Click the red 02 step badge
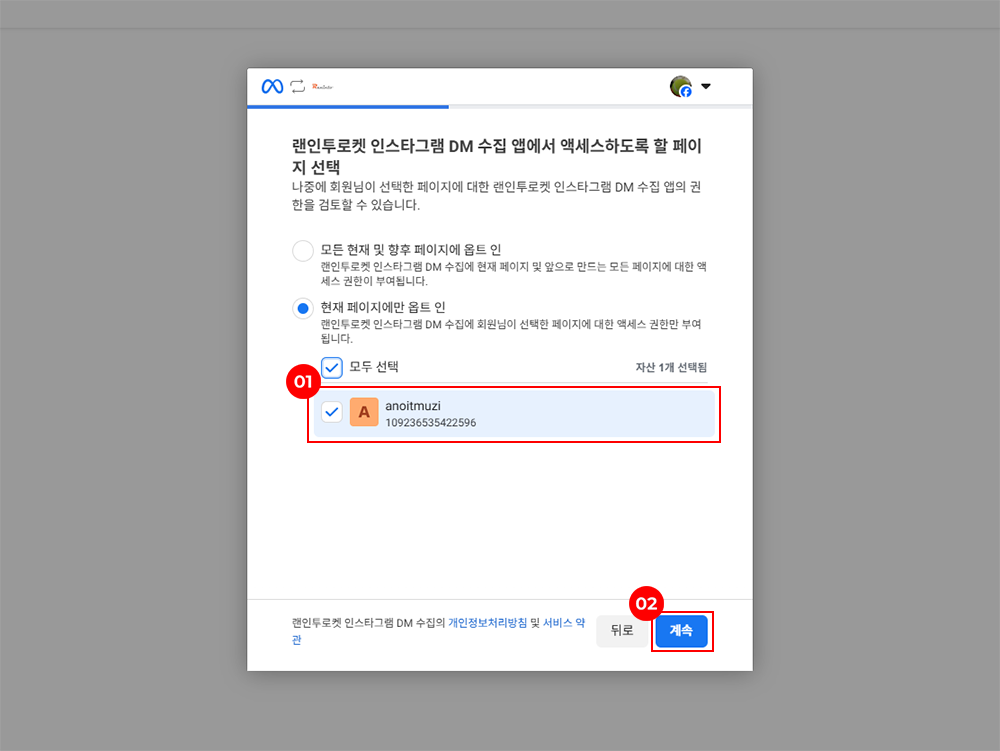1000x751 pixels. (646, 604)
